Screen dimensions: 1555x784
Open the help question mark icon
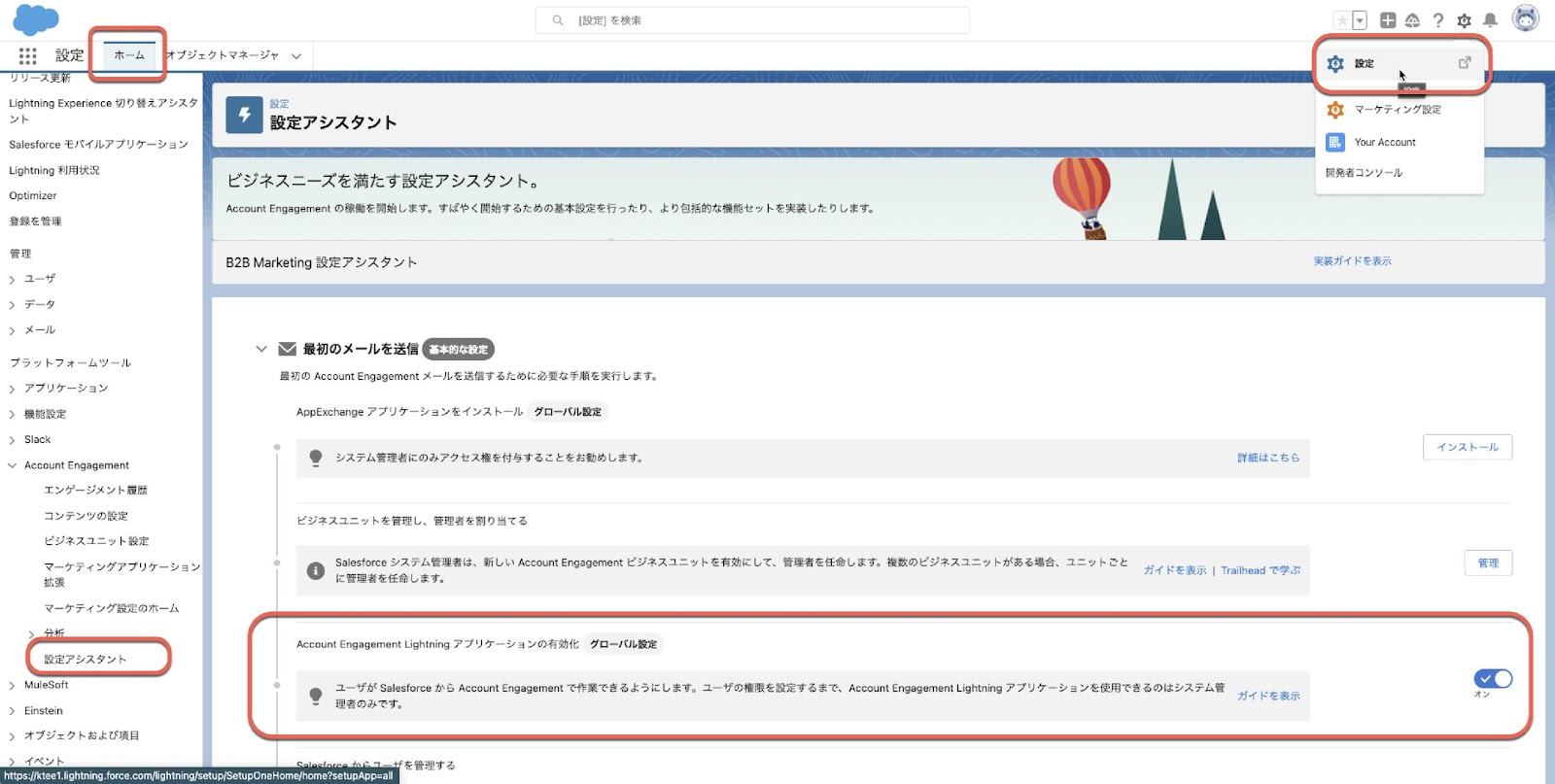click(x=1438, y=20)
